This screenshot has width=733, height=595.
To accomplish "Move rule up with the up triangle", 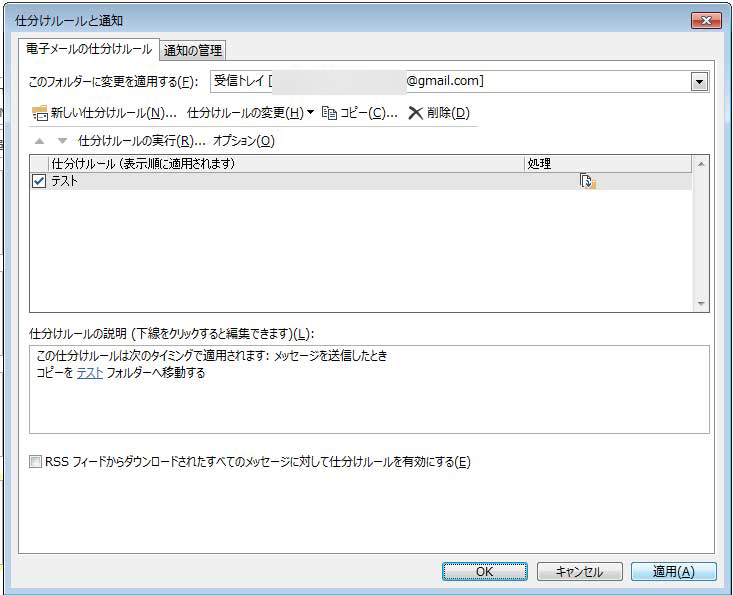I will 40,141.
